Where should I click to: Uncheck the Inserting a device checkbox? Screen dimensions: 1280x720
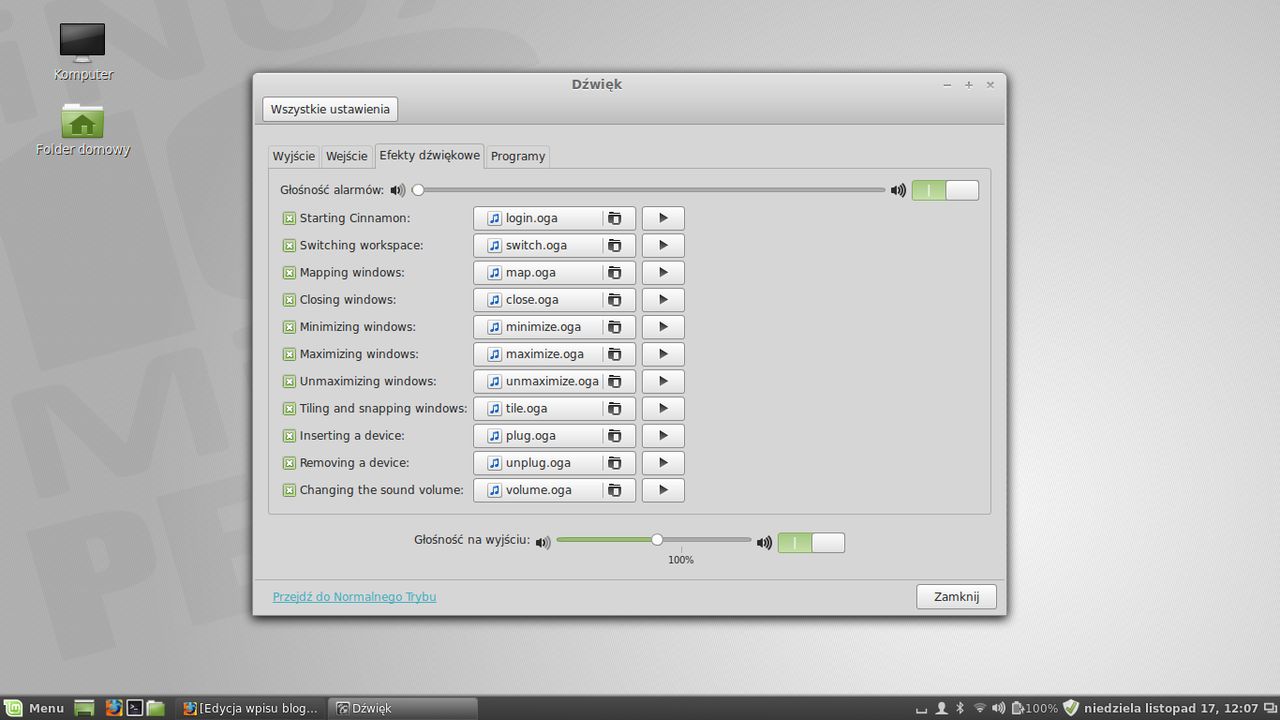[x=289, y=436]
